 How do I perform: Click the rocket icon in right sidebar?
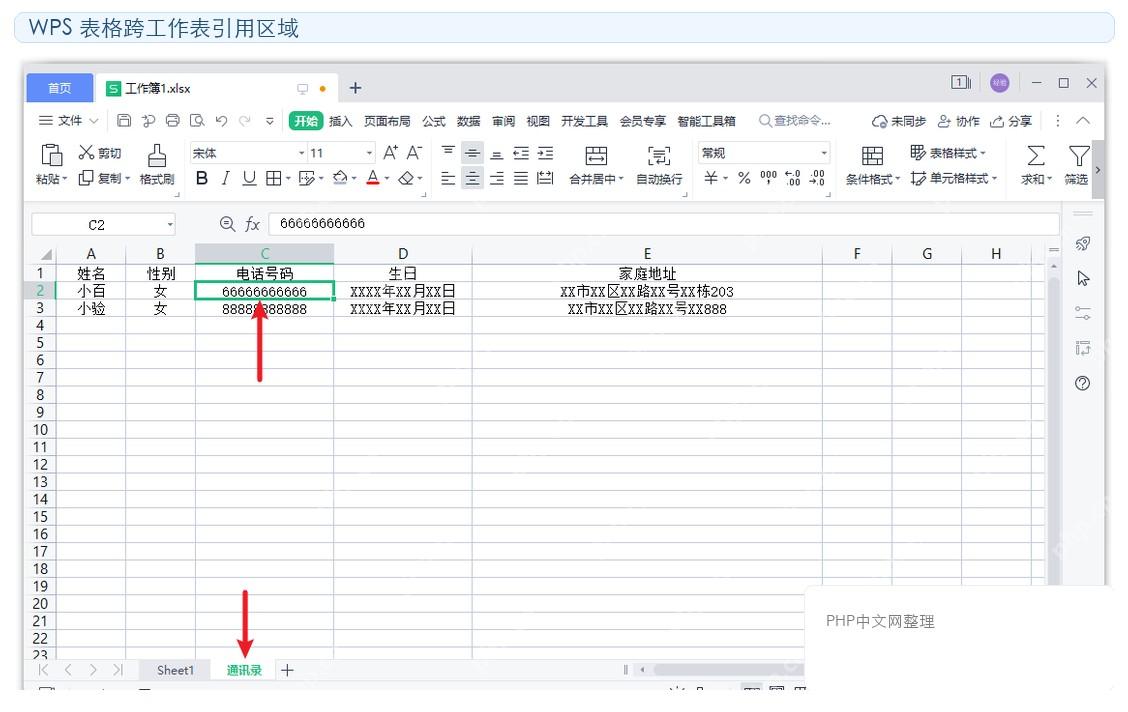click(x=1083, y=244)
